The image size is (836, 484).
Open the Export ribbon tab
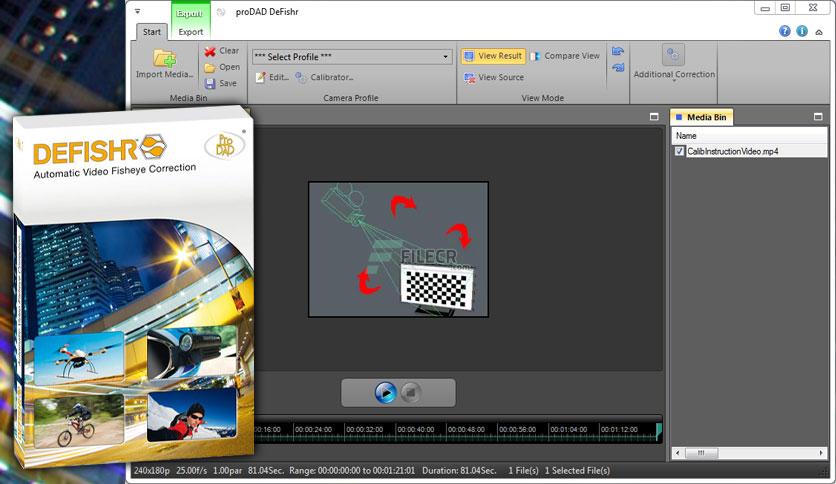pos(190,32)
